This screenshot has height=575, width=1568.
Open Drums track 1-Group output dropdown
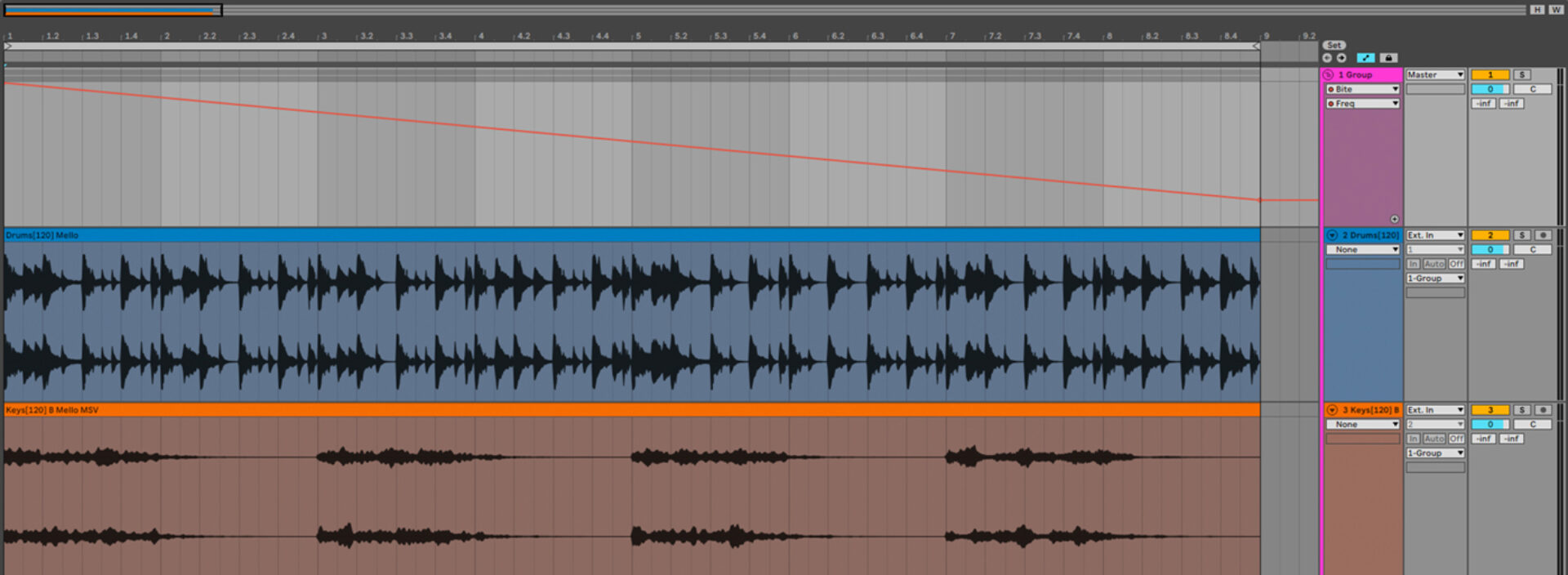click(x=1435, y=279)
